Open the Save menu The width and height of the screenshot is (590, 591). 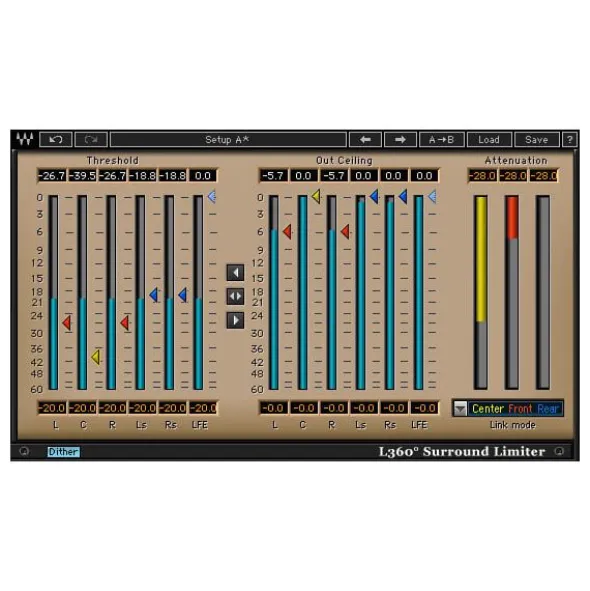536,140
